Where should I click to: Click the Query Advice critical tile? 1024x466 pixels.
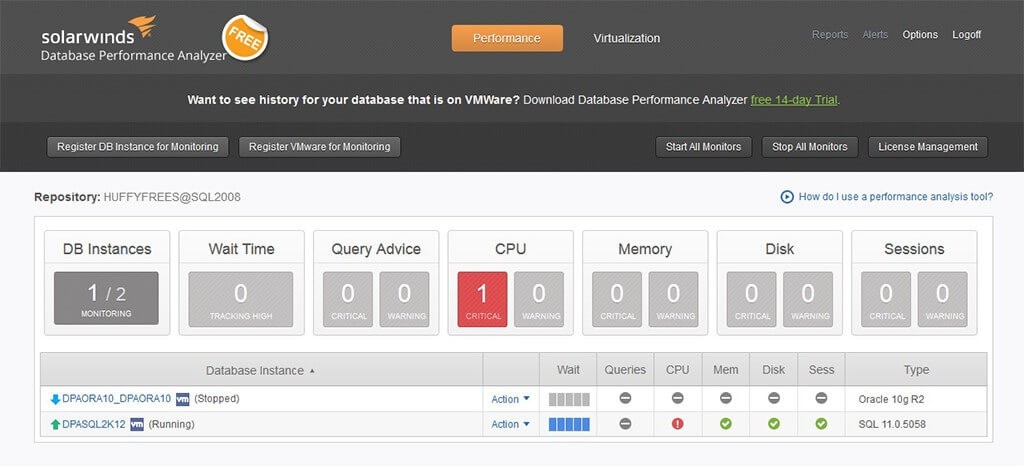[348, 299]
